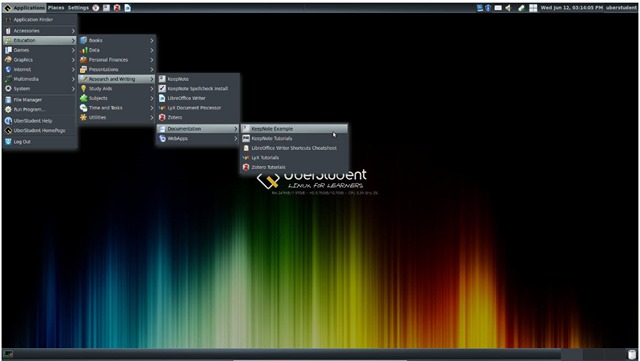This screenshot has height=361, width=640.
Task: Open LyX Document Processor
Action: 198,108
